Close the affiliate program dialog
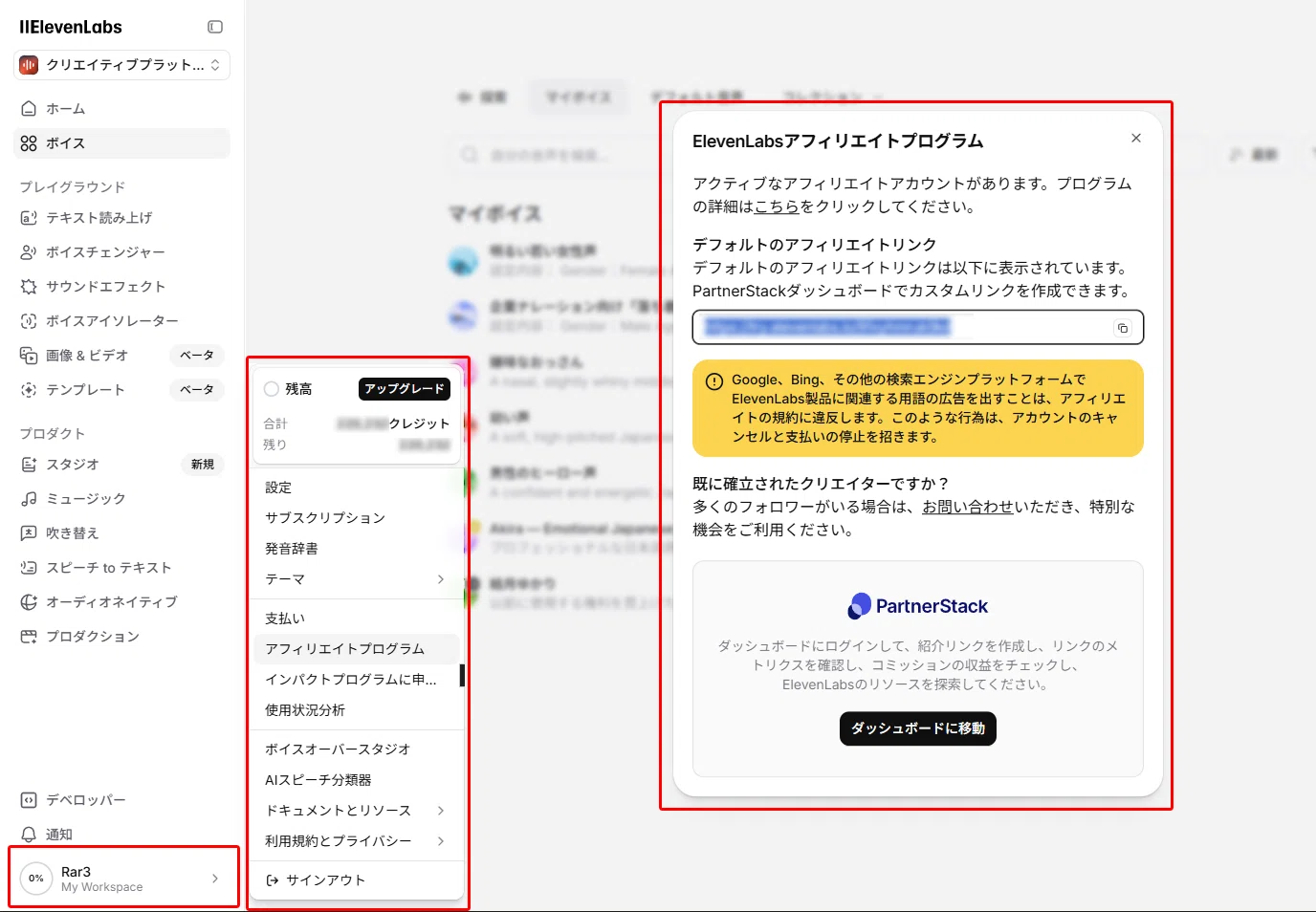1316x912 pixels. 1136,139
